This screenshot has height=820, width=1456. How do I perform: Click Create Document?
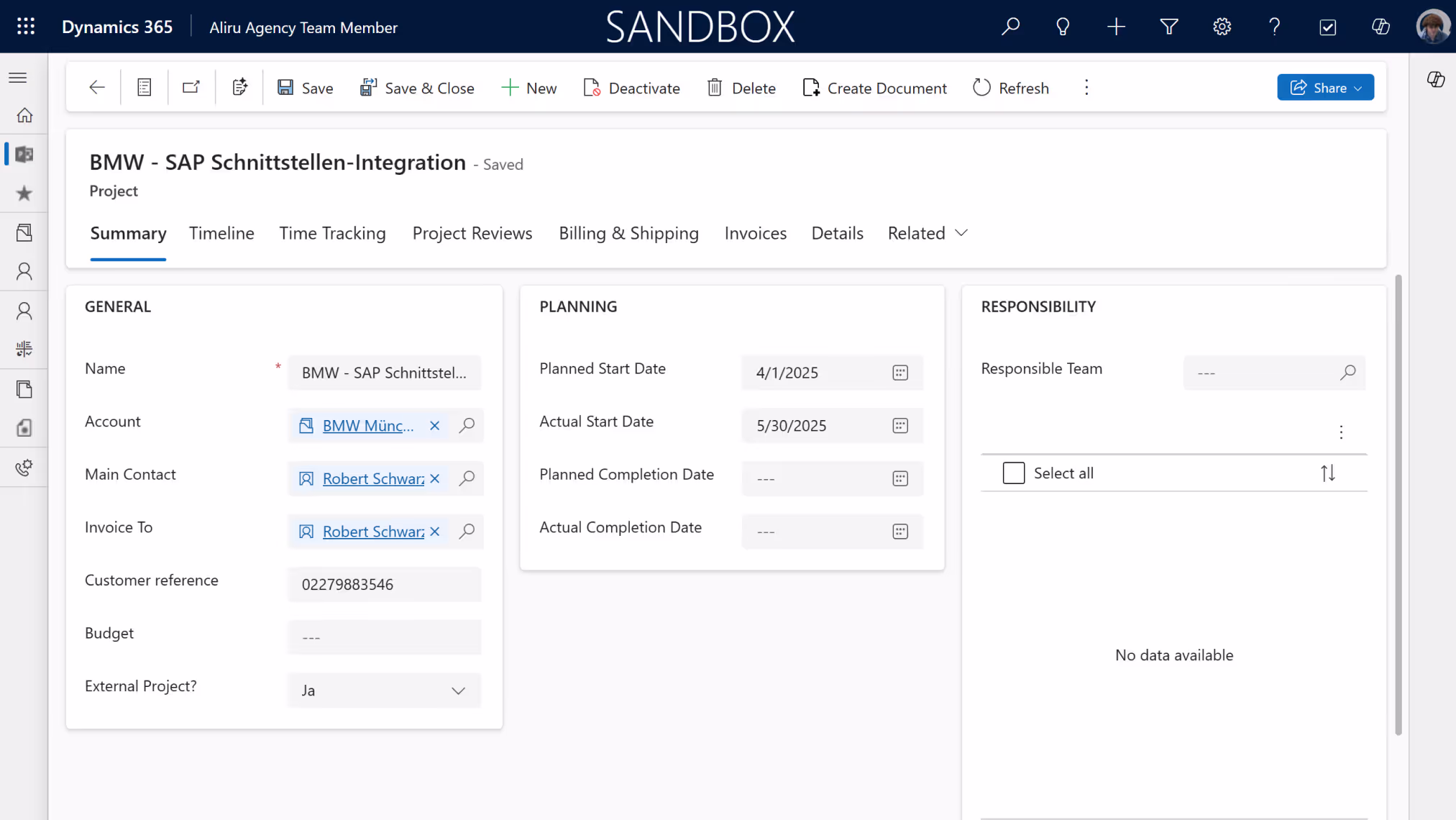click(x=875, y=88)
